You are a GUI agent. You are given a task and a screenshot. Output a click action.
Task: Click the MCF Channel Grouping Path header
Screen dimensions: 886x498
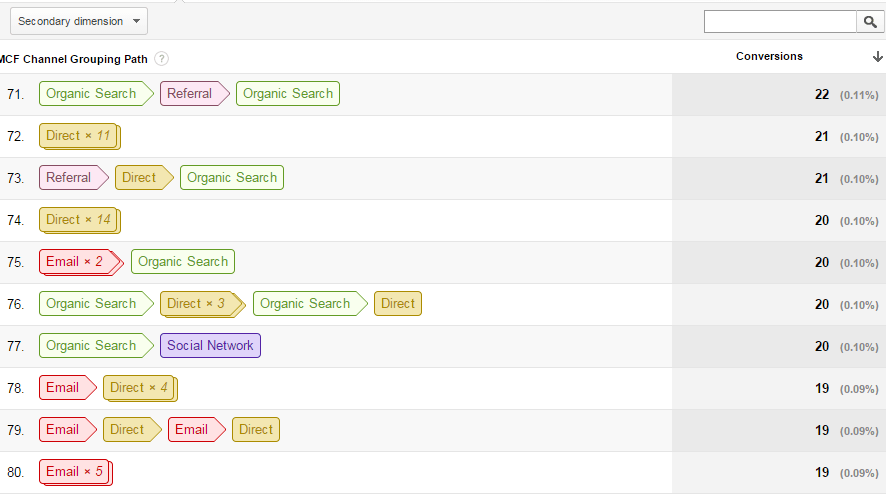point(73,59)
